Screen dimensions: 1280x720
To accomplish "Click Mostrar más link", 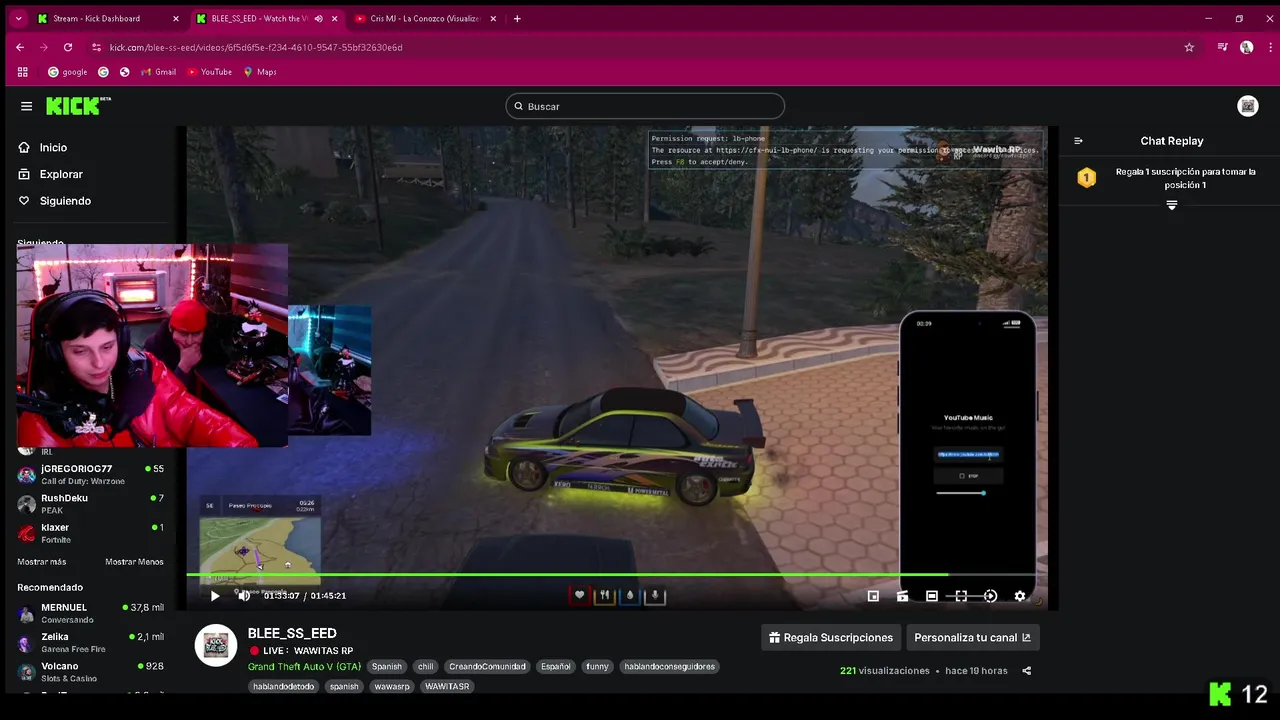I will [x=41, y=562].
